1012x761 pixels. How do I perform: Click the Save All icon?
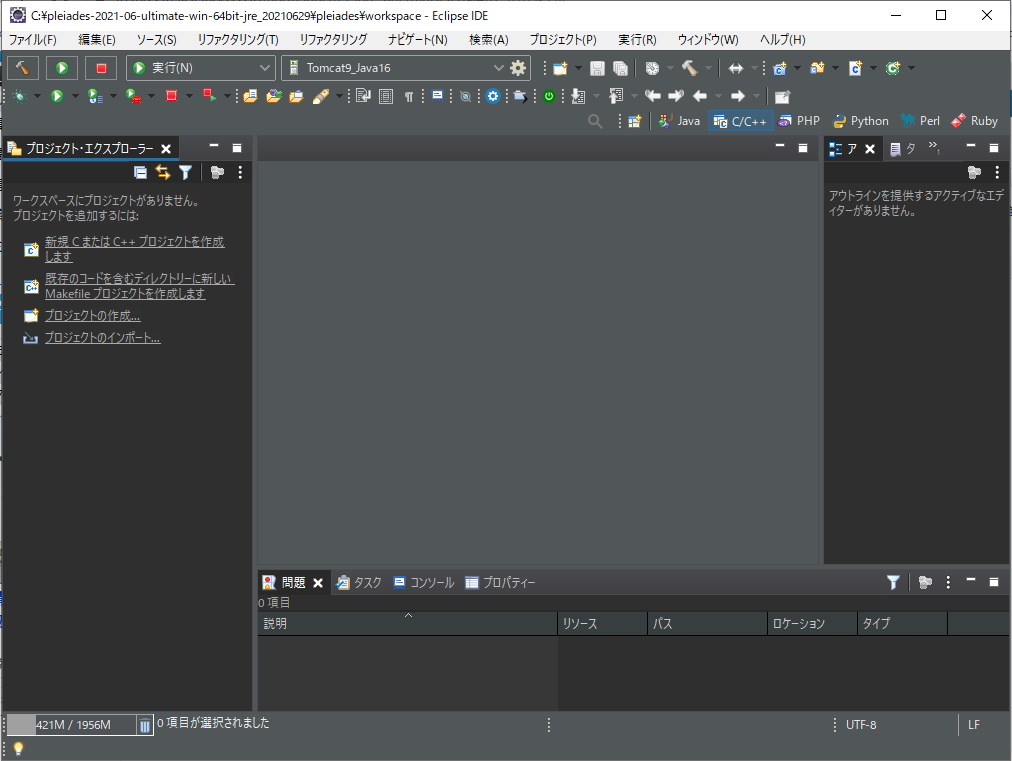pyautogui.click(x=620, y=68)
